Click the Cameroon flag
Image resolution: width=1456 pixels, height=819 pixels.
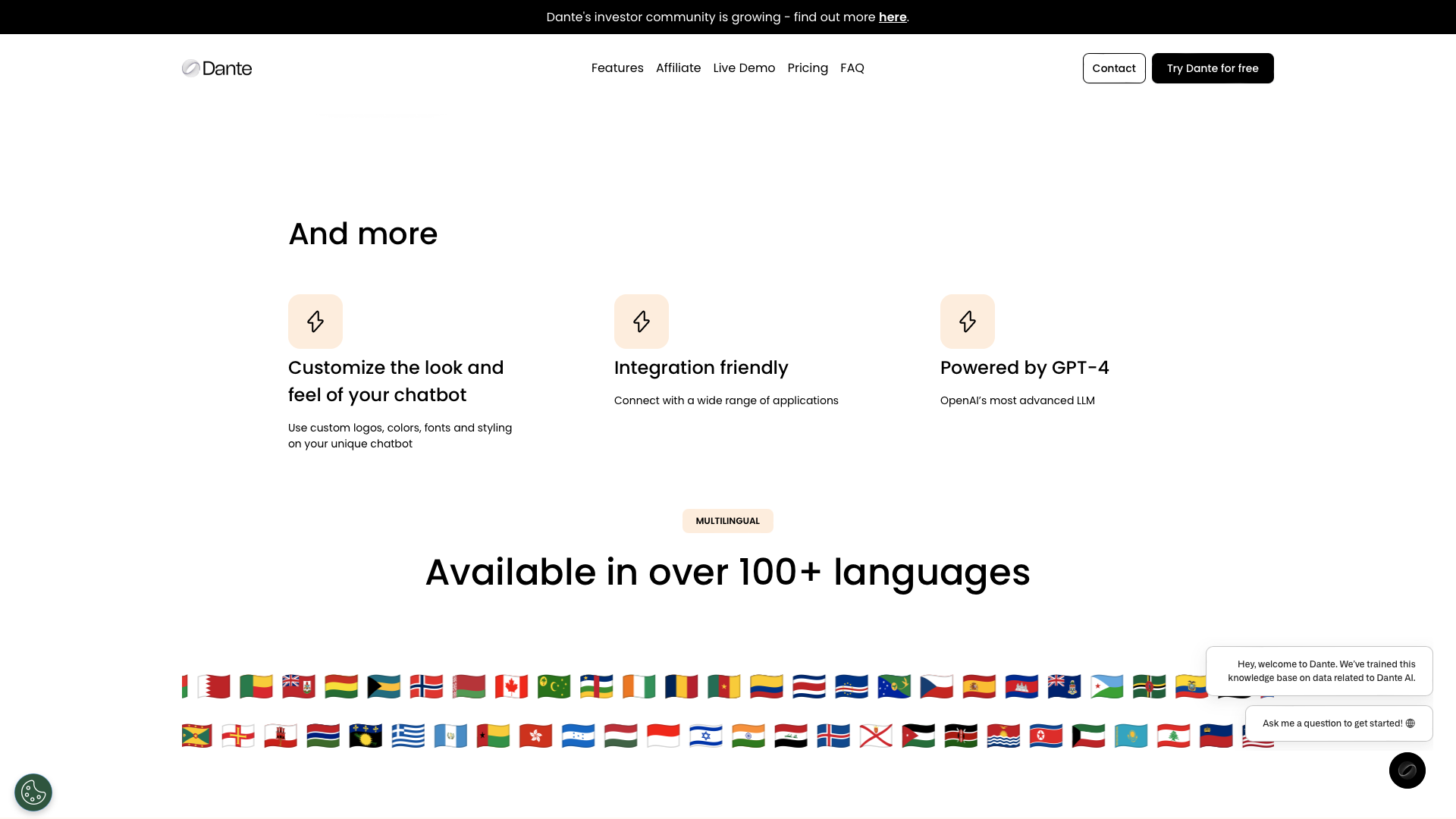click(723, 686)
